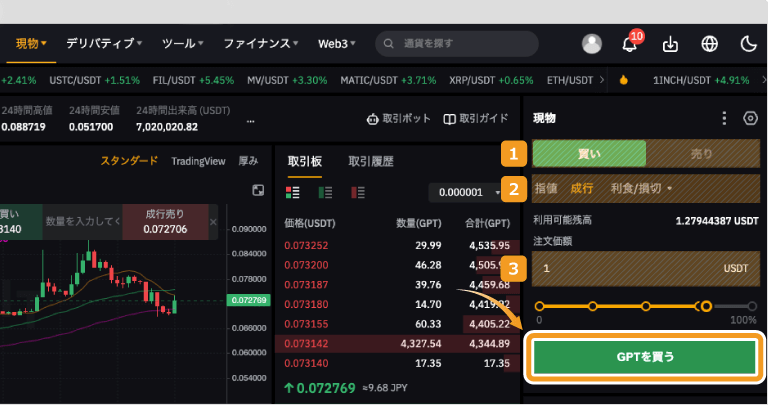Switch to 取引履歴 trade history tab
Image resolution: width=768 pixels, height=405 pixels.
click(x=371, y=161)
